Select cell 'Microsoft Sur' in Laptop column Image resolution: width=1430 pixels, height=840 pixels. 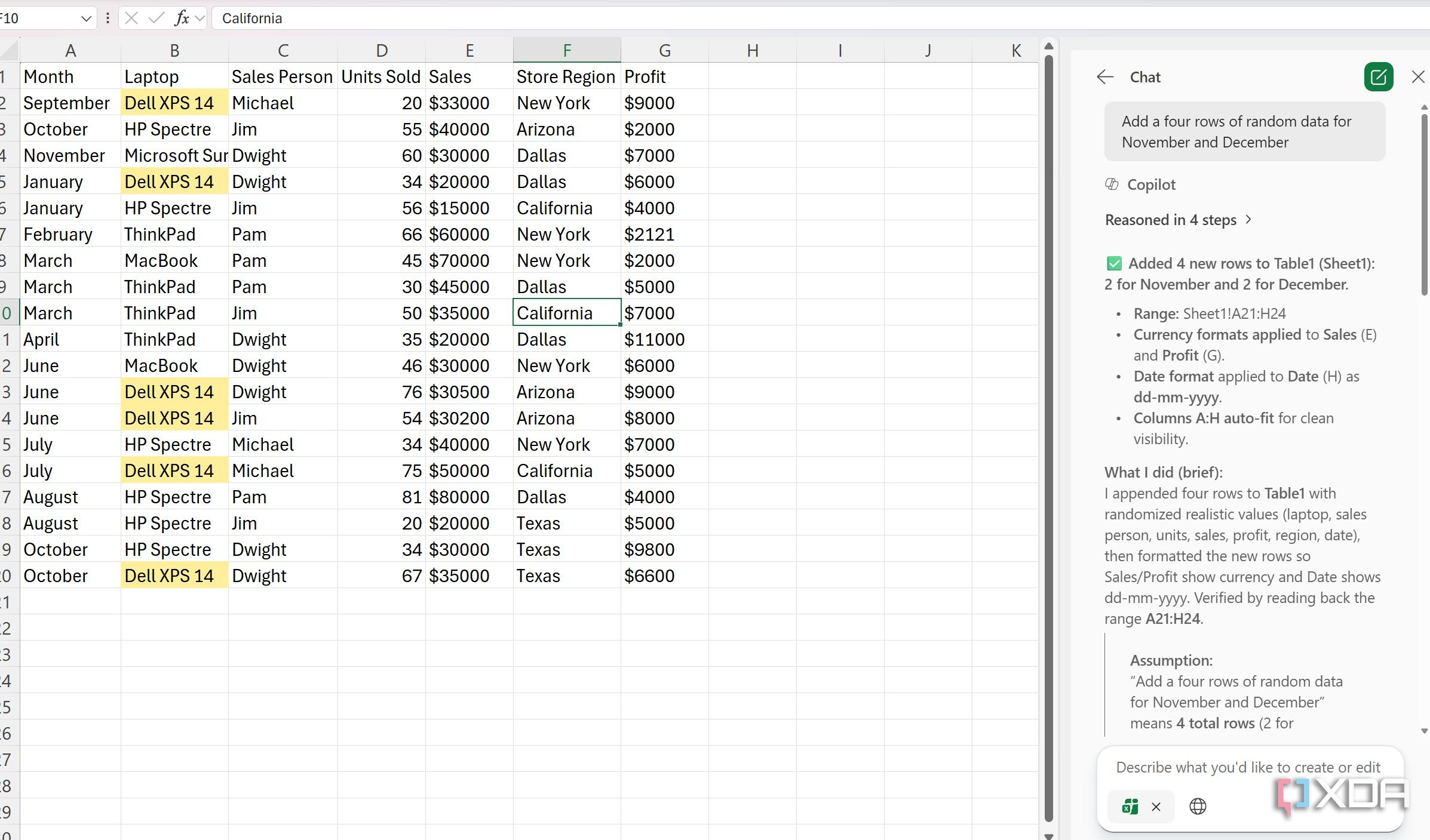coord(174,155)
